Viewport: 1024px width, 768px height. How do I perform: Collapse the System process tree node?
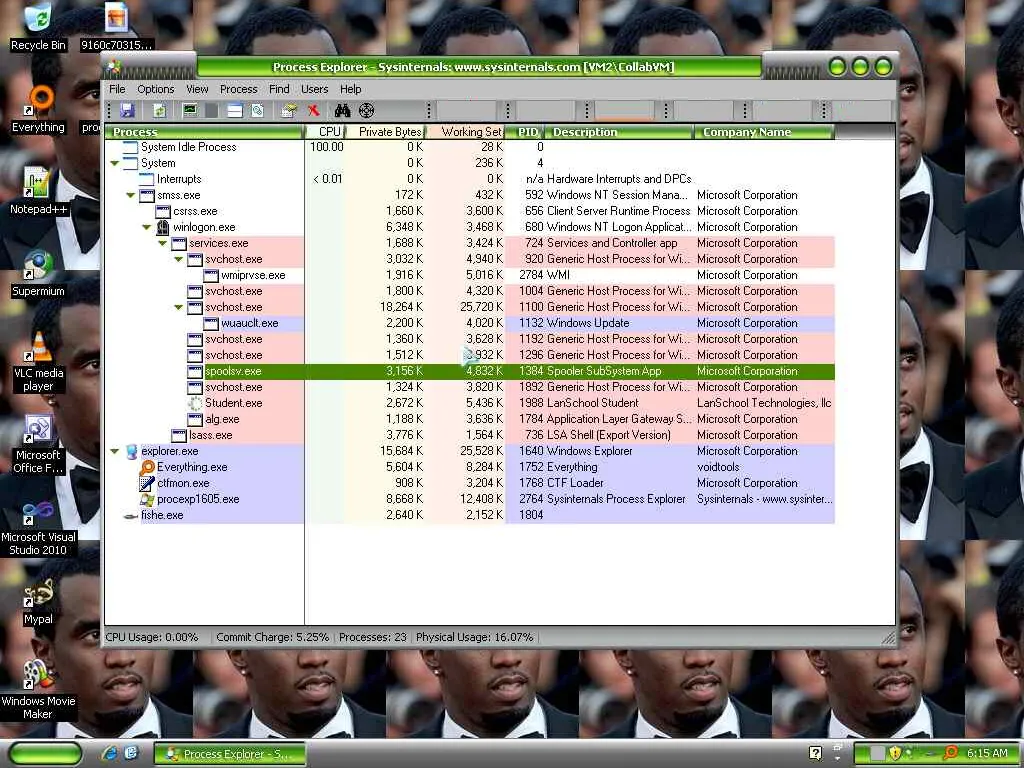click(x=115, y=163)
